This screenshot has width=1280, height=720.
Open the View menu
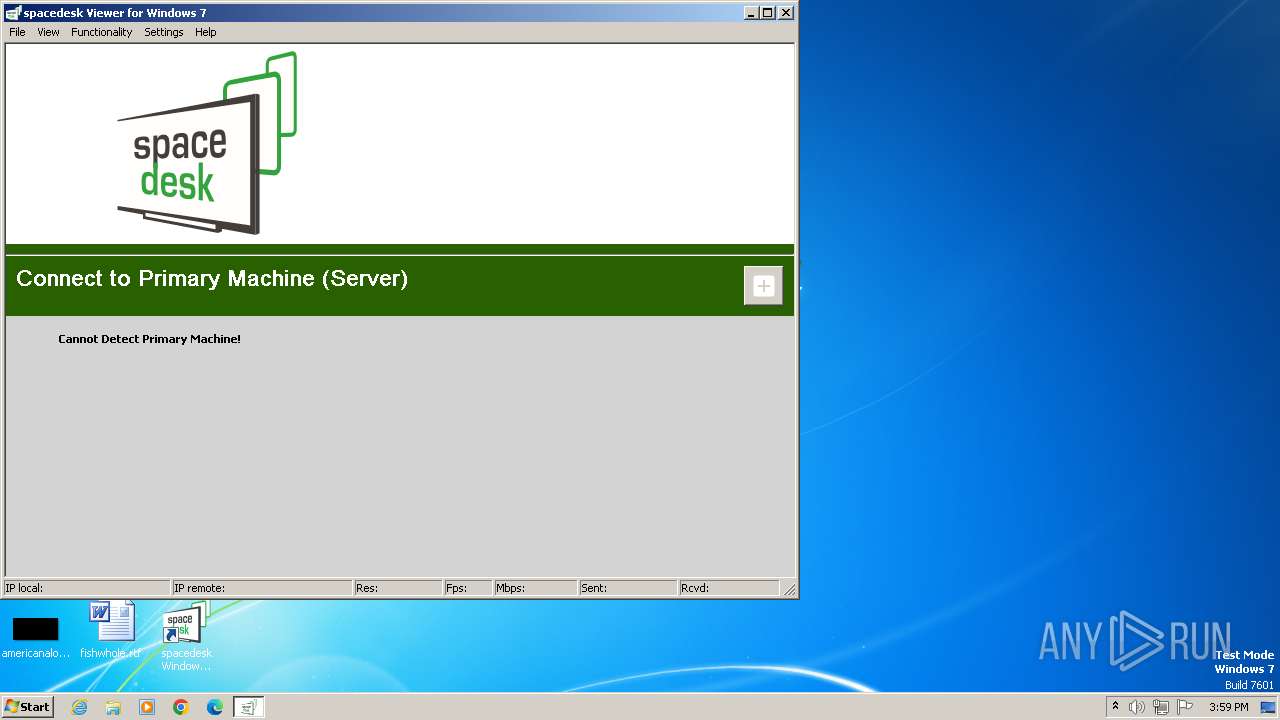(x=48, y=32)
